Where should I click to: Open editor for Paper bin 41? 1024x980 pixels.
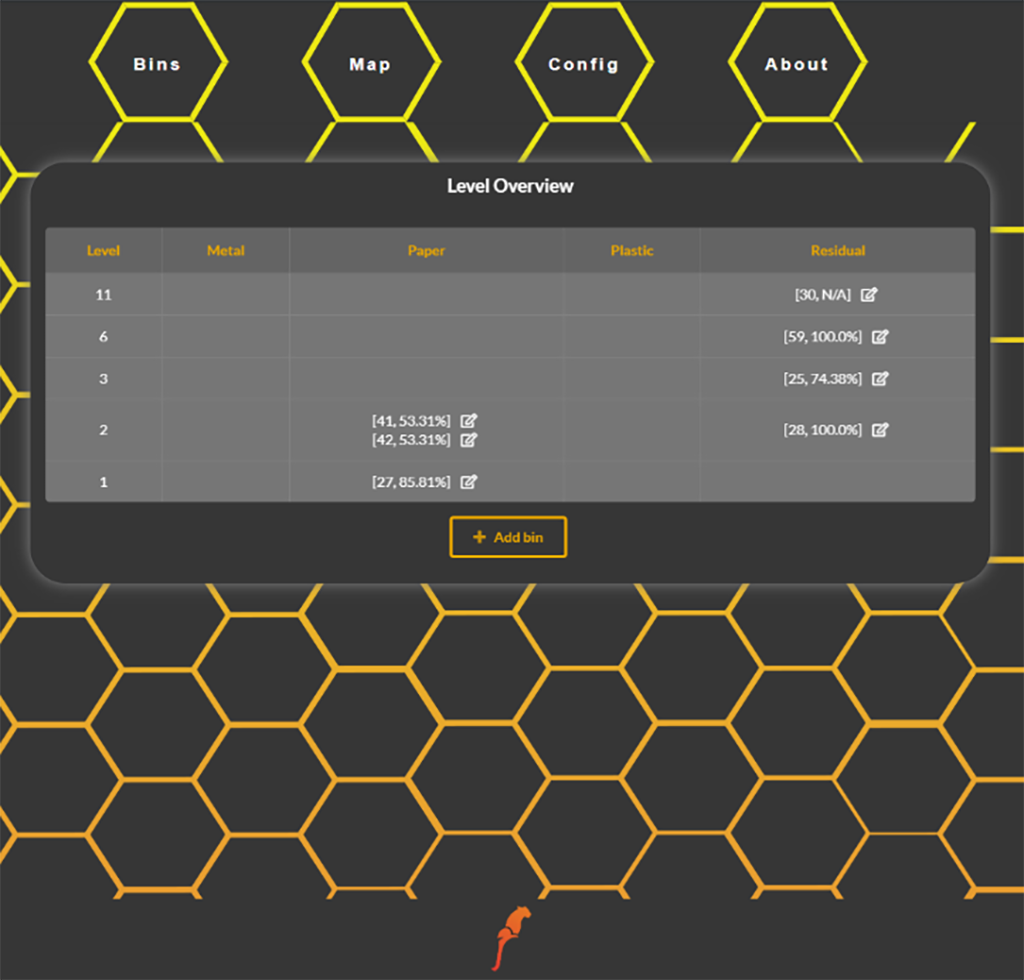468,421
